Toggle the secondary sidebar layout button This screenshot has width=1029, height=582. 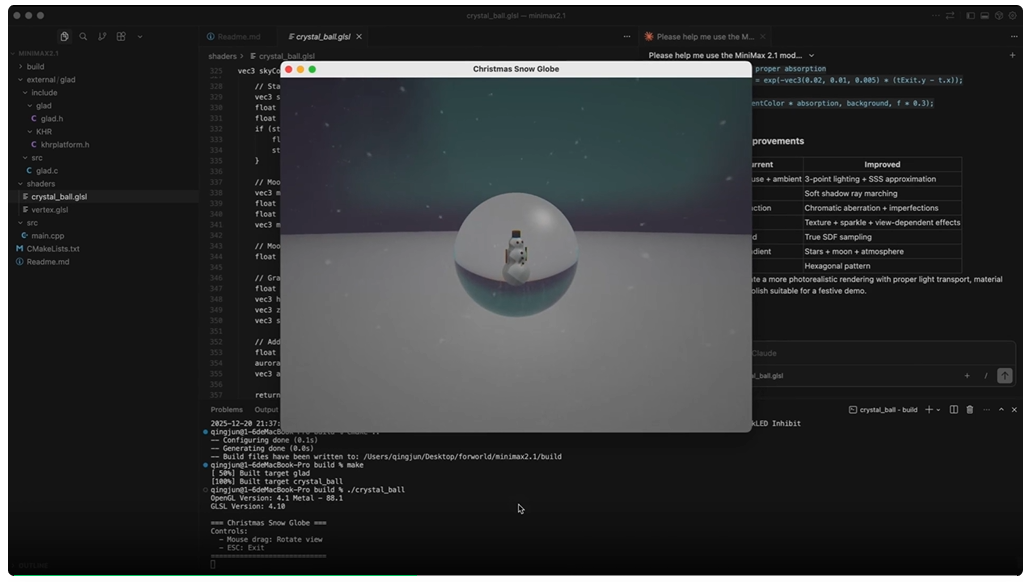coord(998,16)
